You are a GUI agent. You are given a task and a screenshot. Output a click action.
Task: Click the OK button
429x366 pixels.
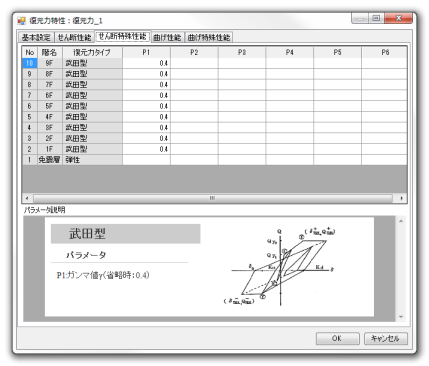[x=337, y=338]
